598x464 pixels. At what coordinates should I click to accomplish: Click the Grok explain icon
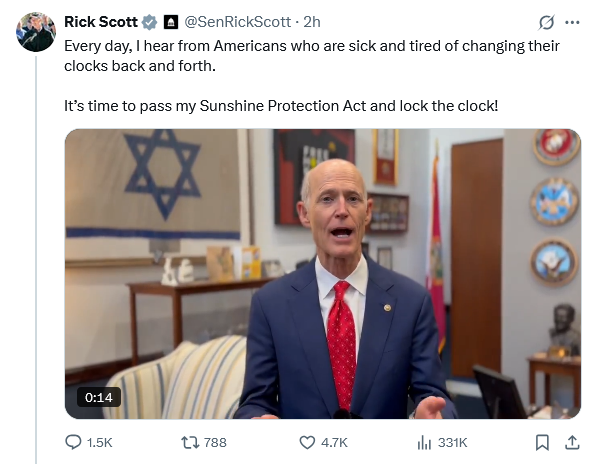coord(546,22)
